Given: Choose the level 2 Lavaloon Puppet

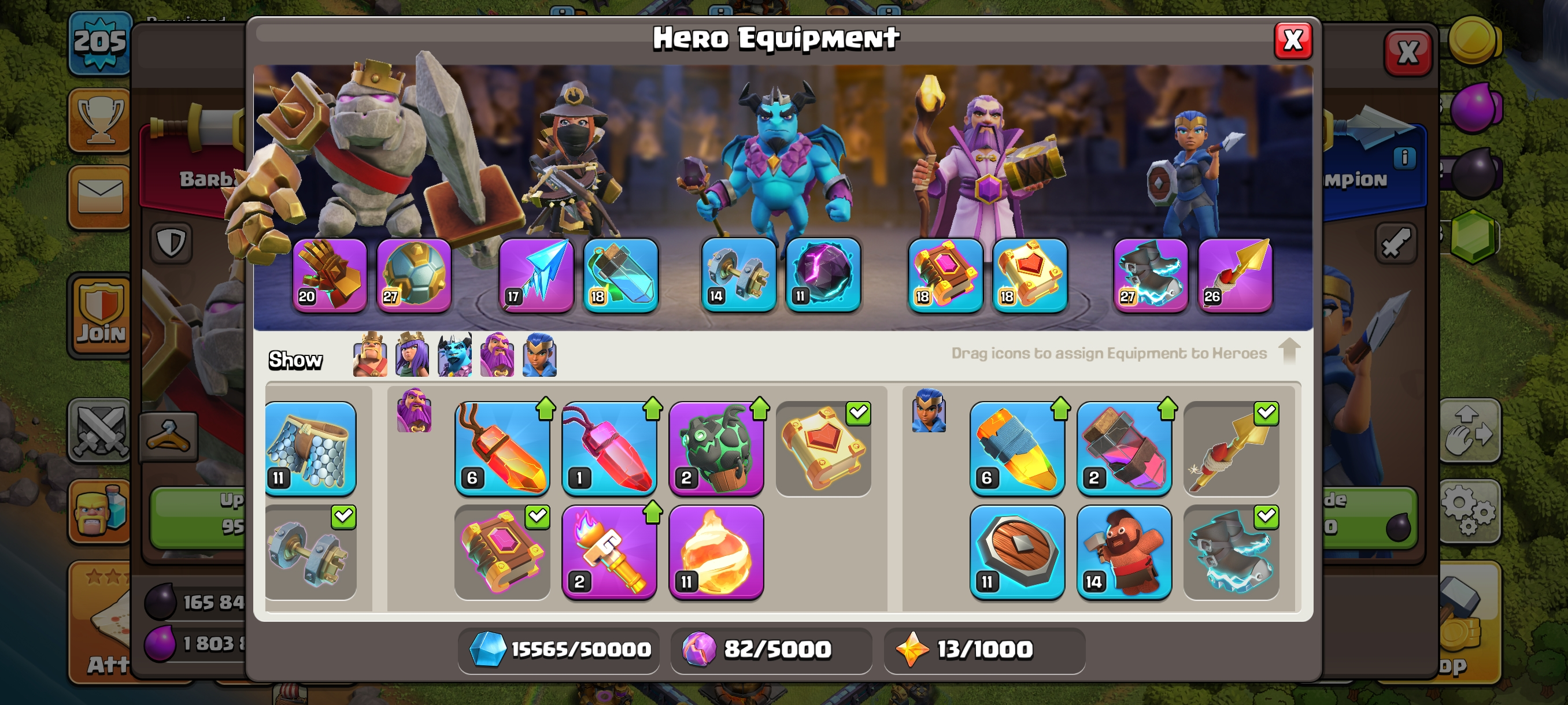Looking at the screenshot, I should tap(716, 449).
